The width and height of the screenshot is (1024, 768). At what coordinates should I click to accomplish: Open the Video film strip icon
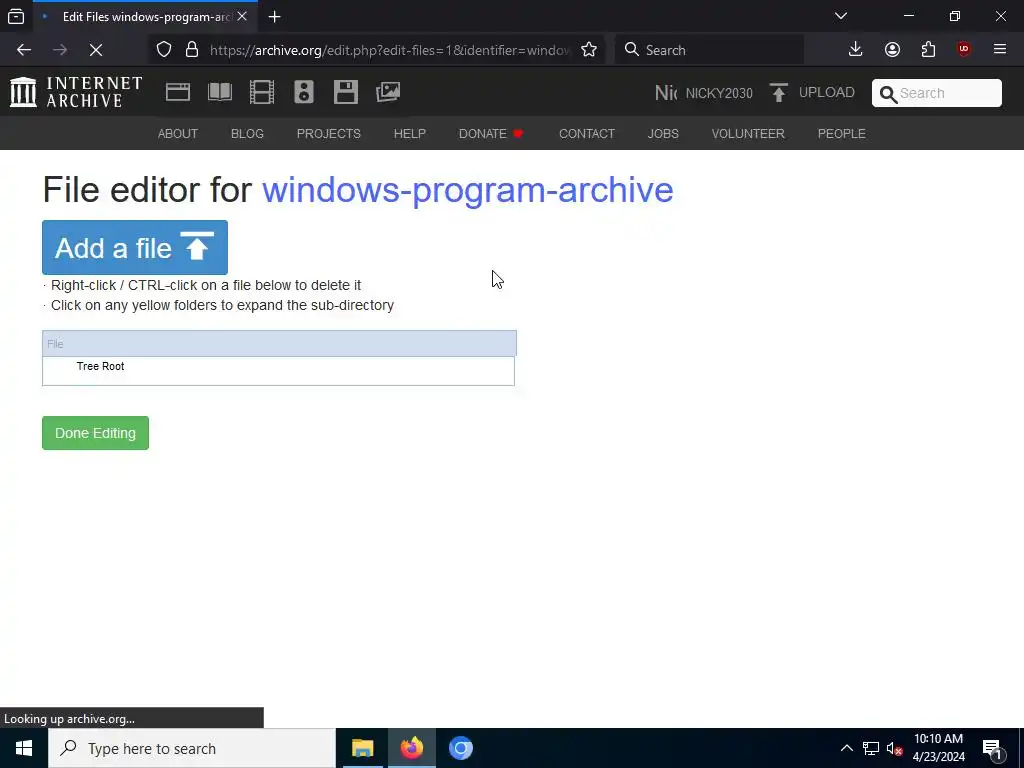tap(262, 92)
